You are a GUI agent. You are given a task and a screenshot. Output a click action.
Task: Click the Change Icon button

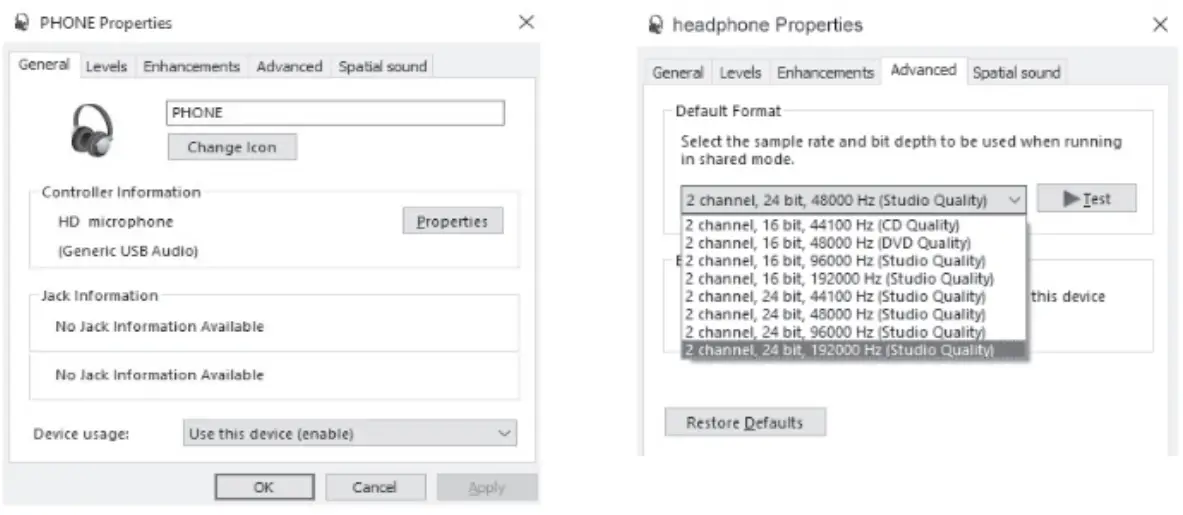(x=231, y=147)
